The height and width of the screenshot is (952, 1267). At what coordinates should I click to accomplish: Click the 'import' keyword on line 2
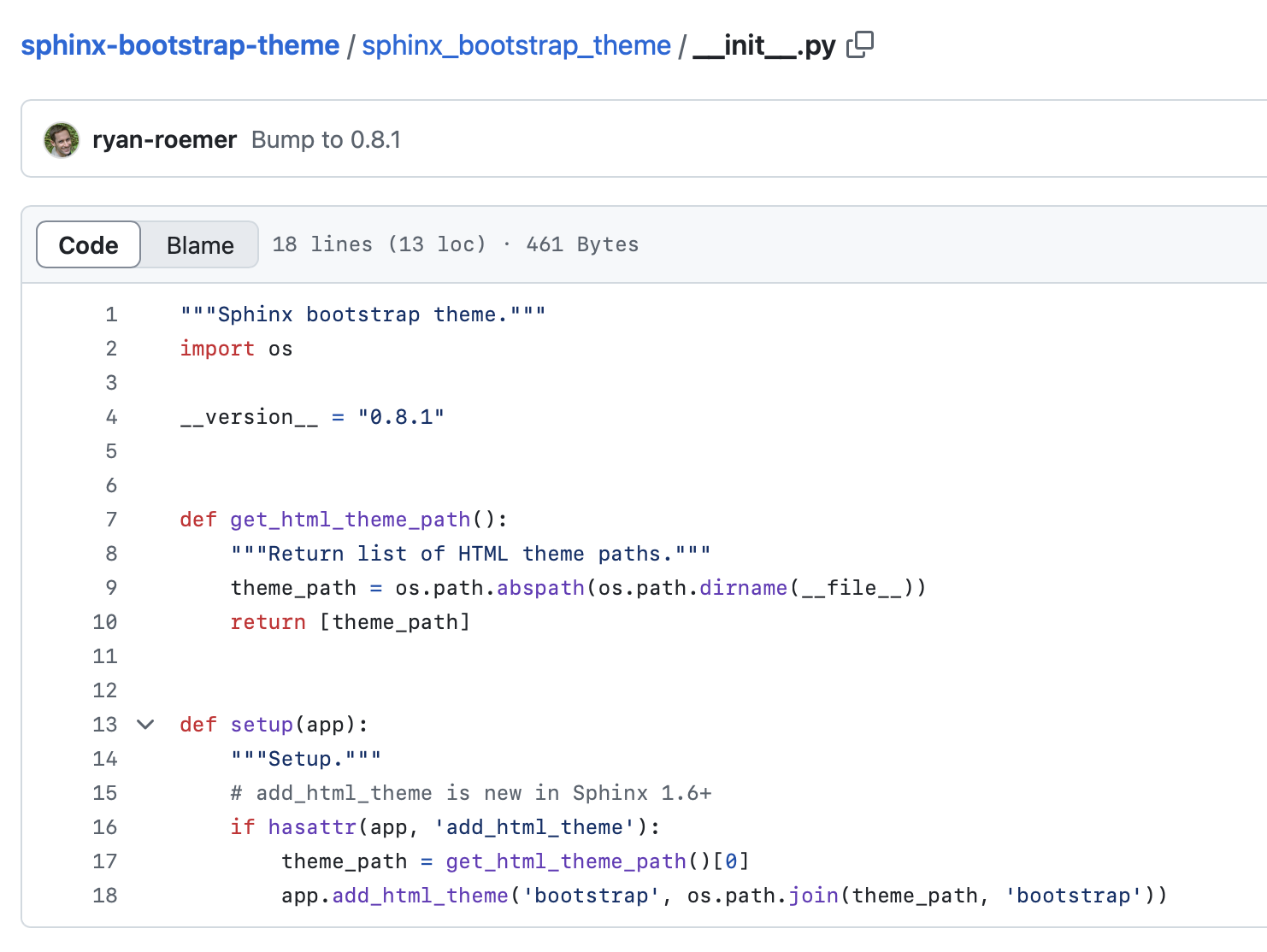[x=217, y=349]
